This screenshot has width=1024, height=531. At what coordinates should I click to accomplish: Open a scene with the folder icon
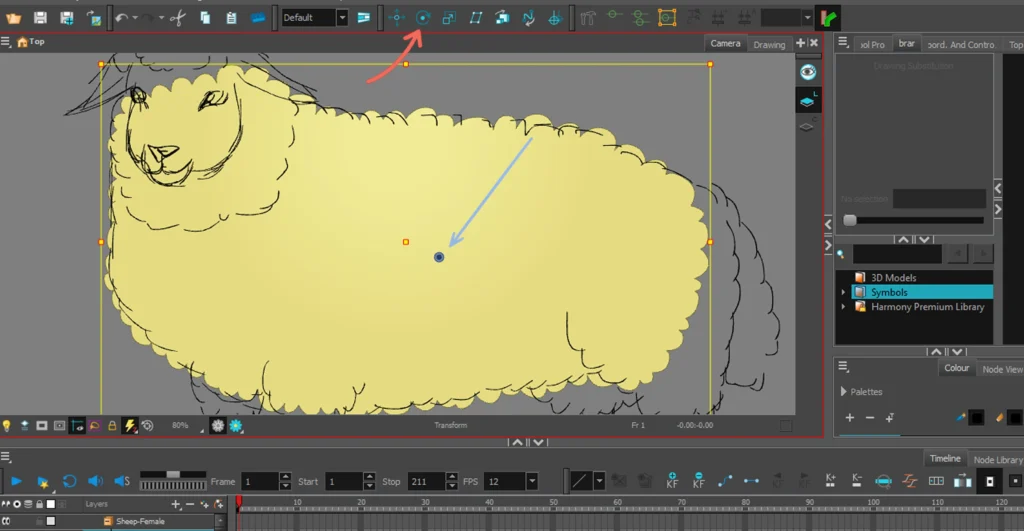click(14, 18)
